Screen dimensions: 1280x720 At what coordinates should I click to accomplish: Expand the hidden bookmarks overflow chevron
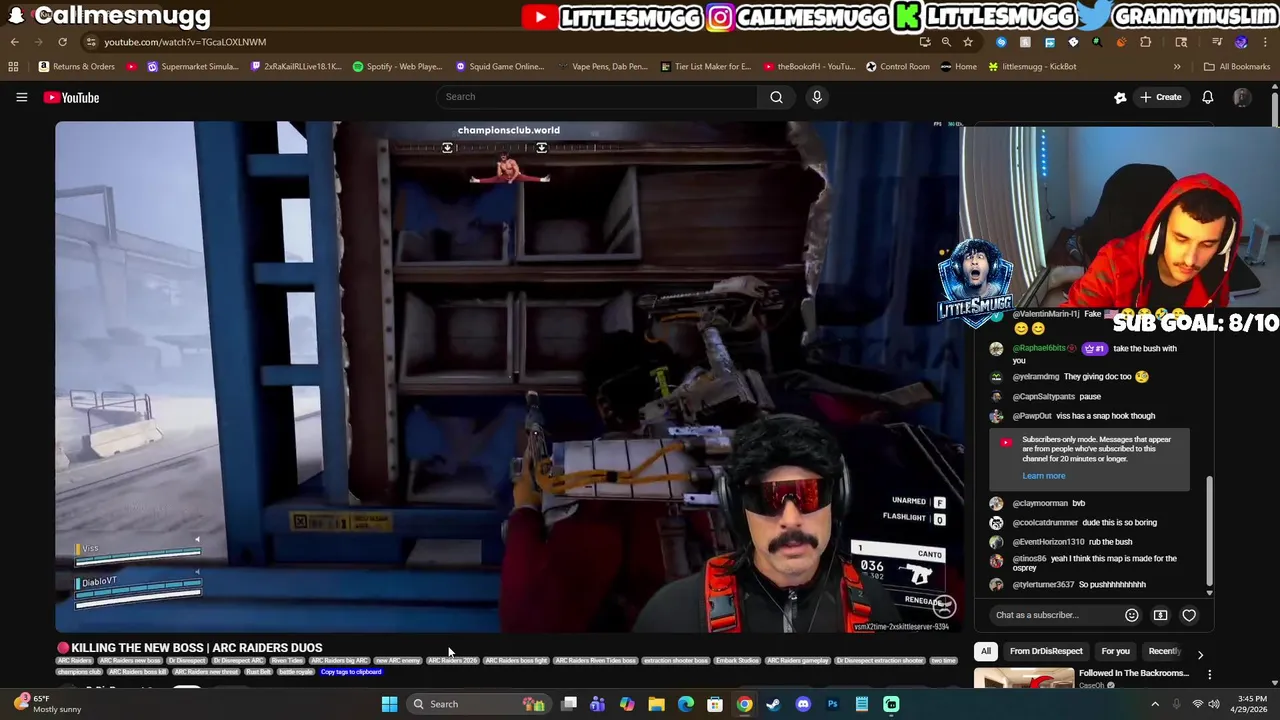(x=1177, y=67)
